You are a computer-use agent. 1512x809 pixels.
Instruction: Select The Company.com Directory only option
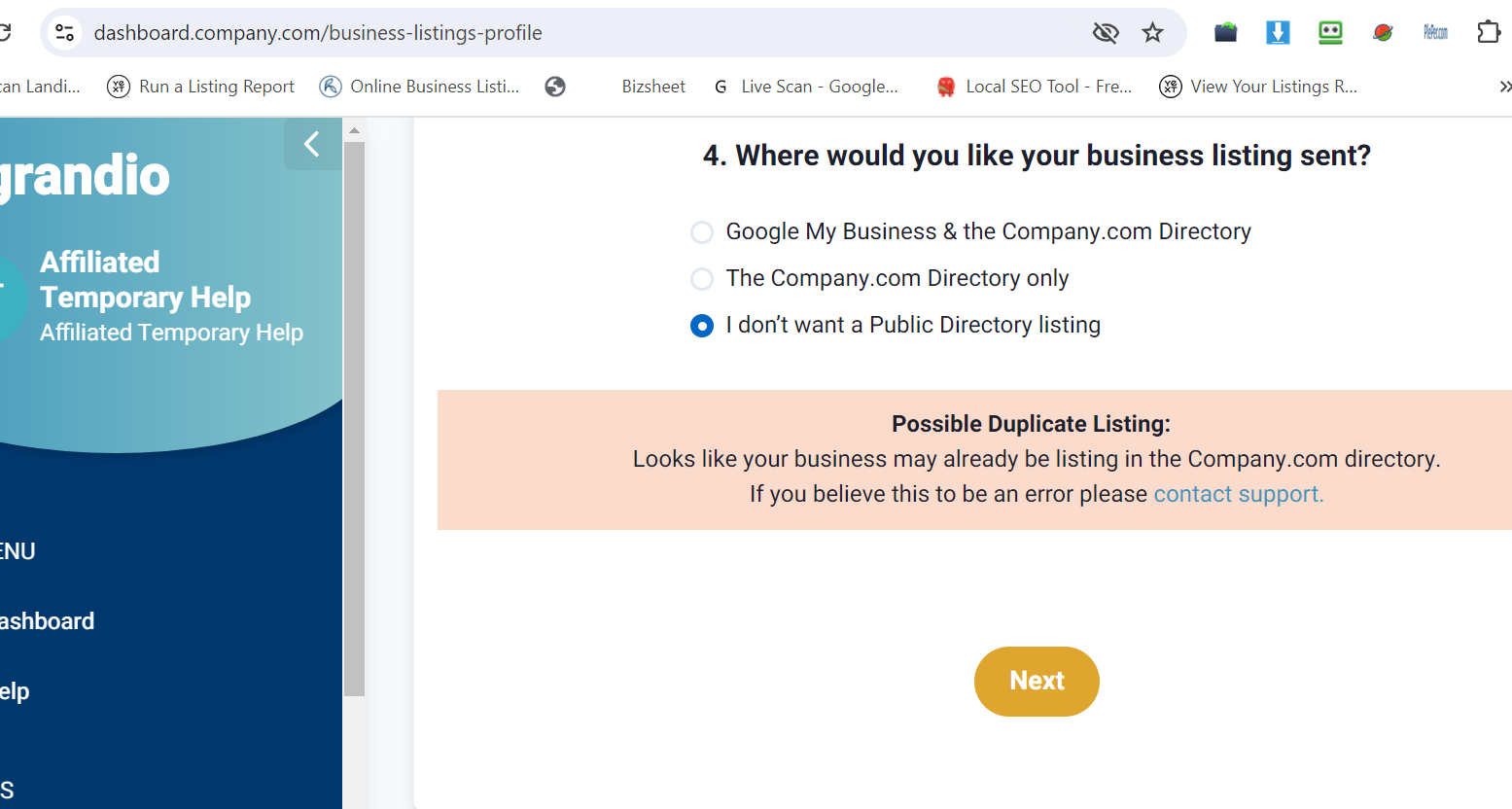702,279
